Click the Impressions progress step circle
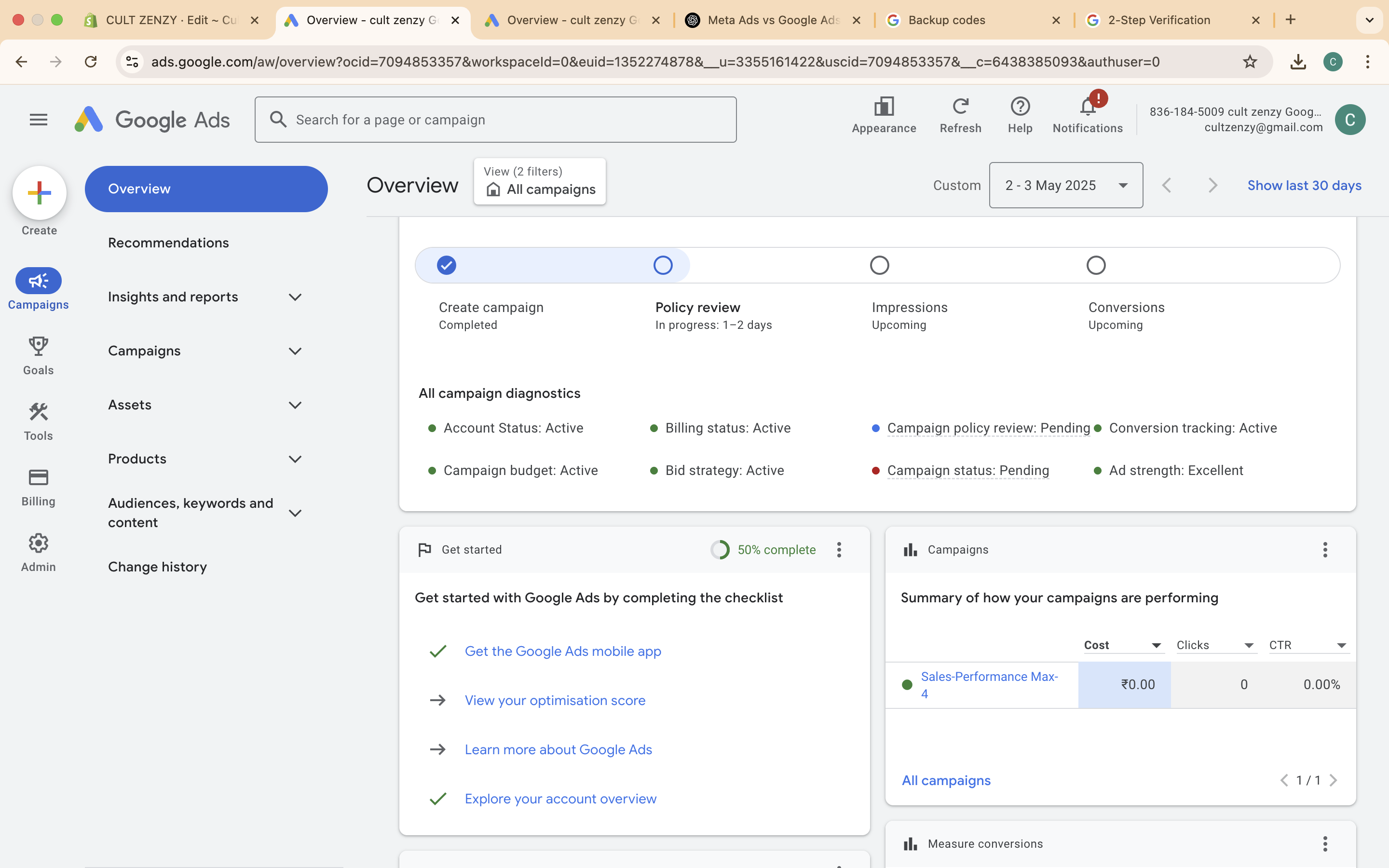Image resolution: width=1389 pixels, height=868 pixels. point(879,265)
